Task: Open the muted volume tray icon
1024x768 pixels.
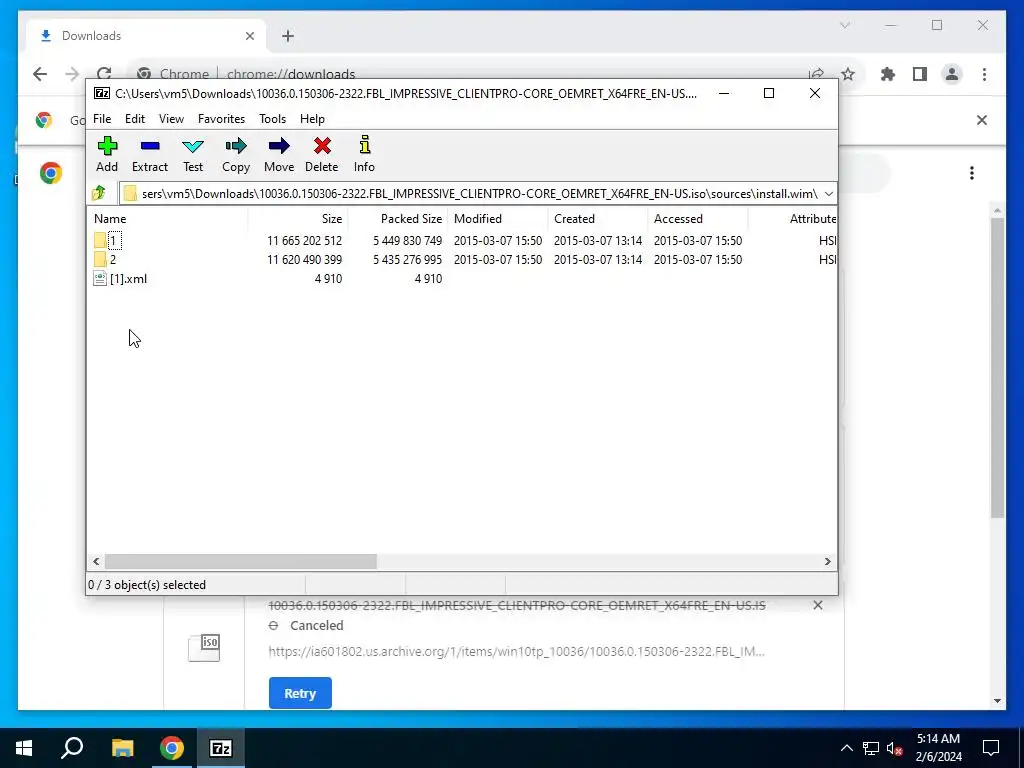Action: [x=895, y=748]
